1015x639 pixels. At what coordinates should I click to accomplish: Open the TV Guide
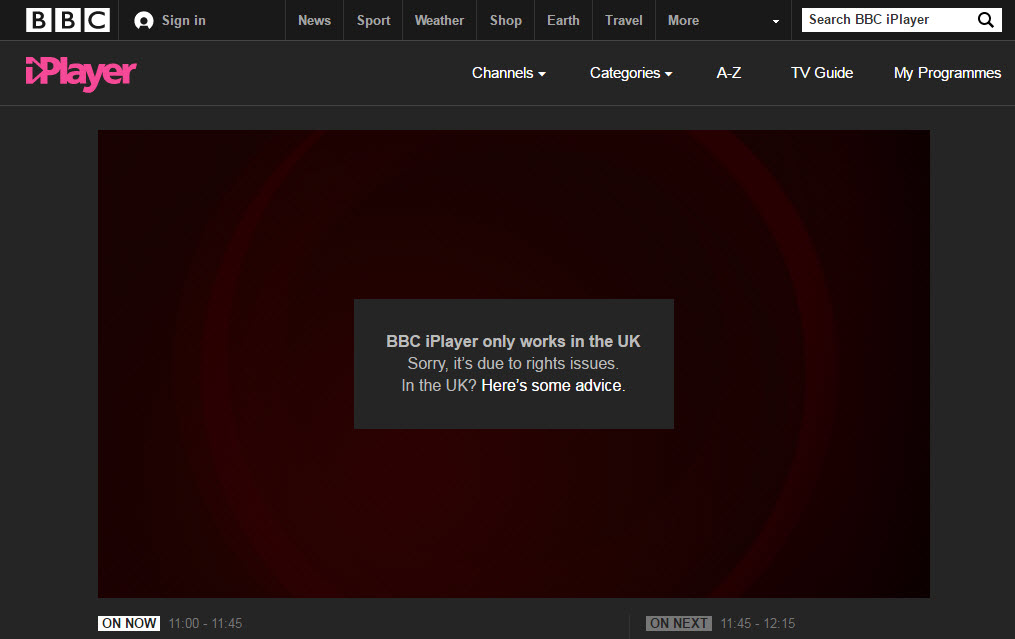(822, 73)
